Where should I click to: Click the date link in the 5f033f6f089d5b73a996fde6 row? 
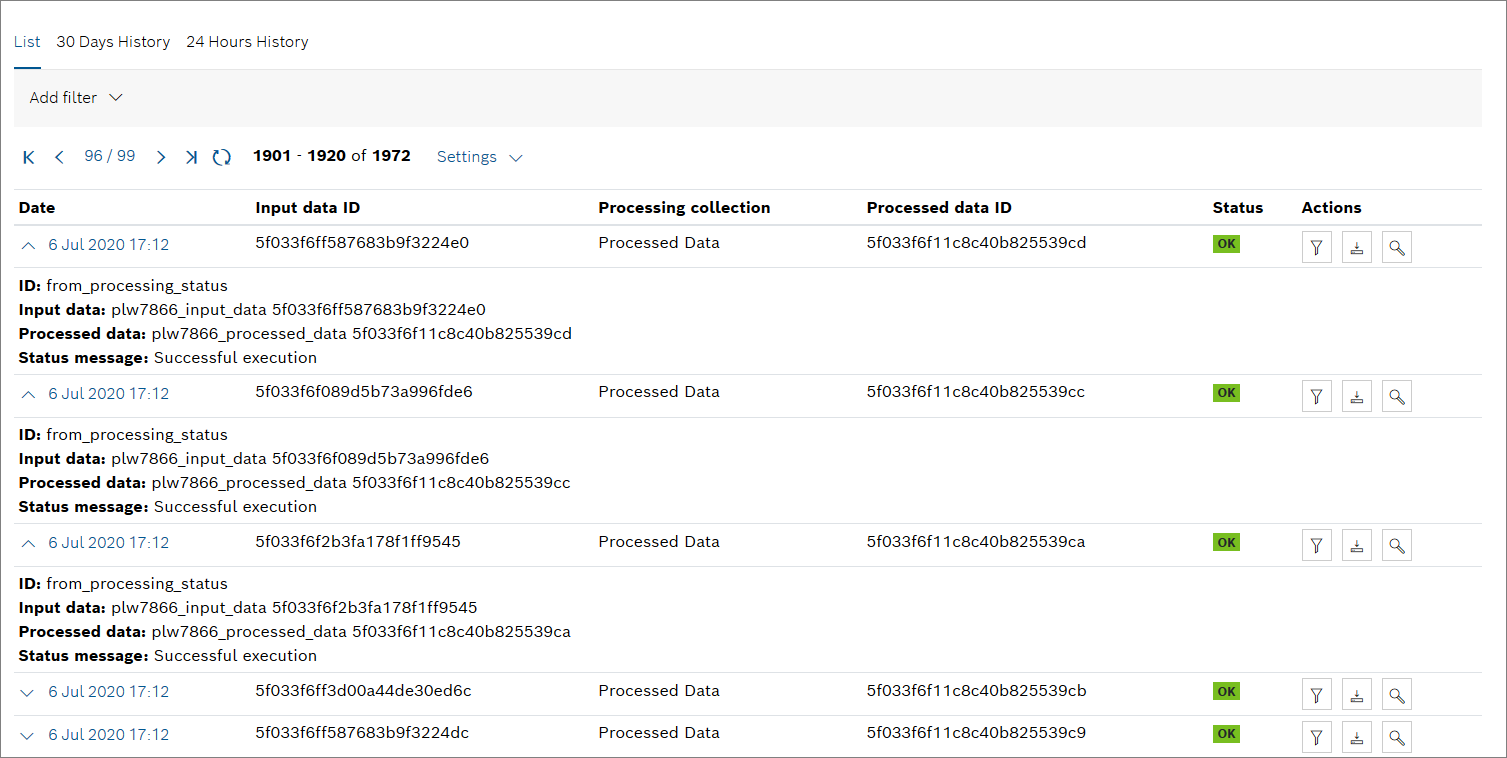[x=108, y=394]
